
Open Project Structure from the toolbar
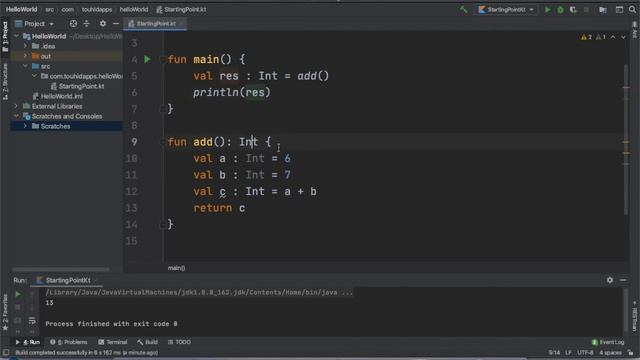(x=603, y=9)
